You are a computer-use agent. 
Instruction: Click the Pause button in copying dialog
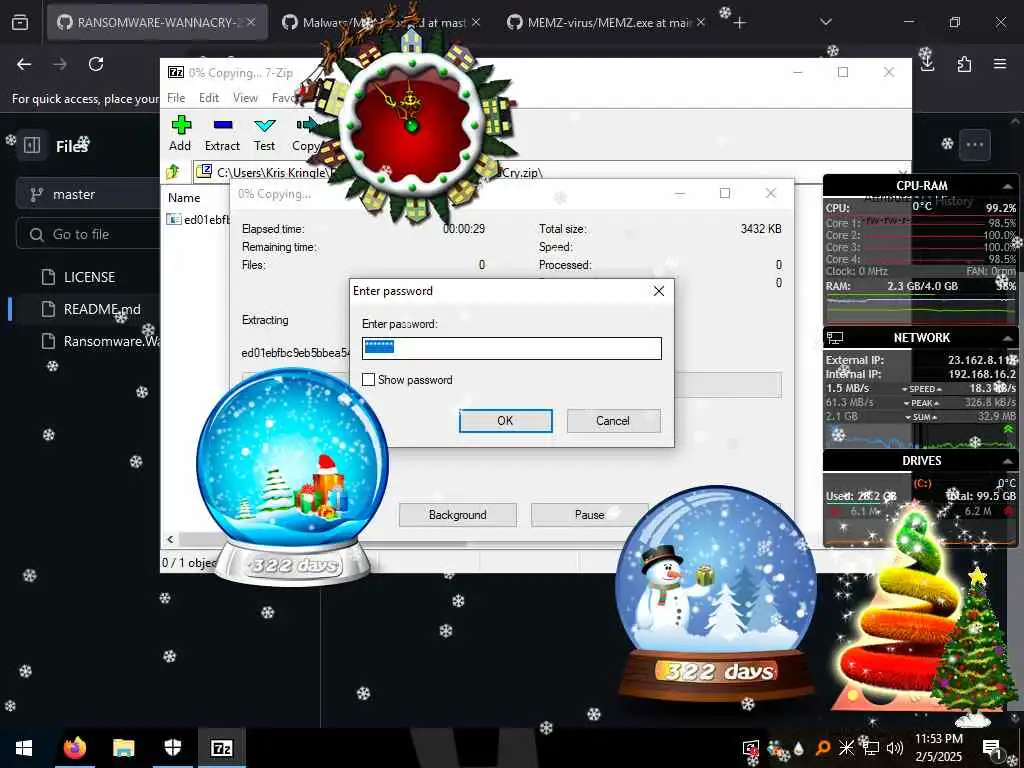pos(589,515)
